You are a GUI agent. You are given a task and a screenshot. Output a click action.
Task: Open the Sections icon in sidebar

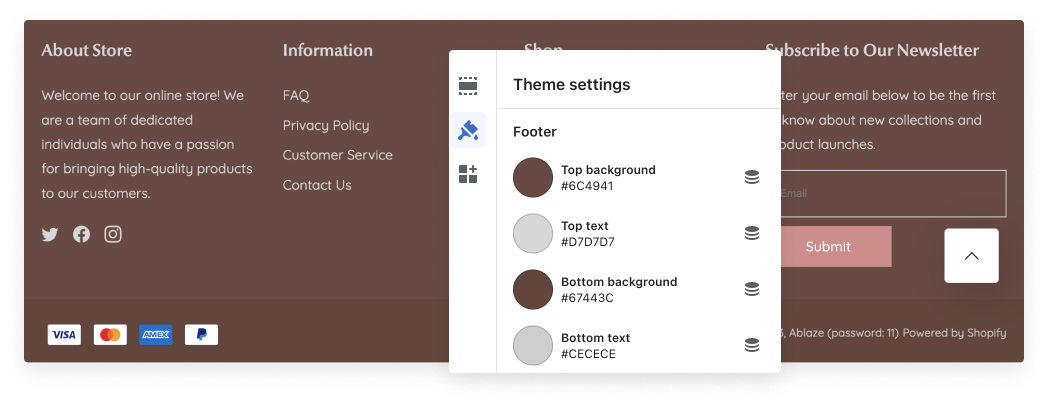[468, 86]
